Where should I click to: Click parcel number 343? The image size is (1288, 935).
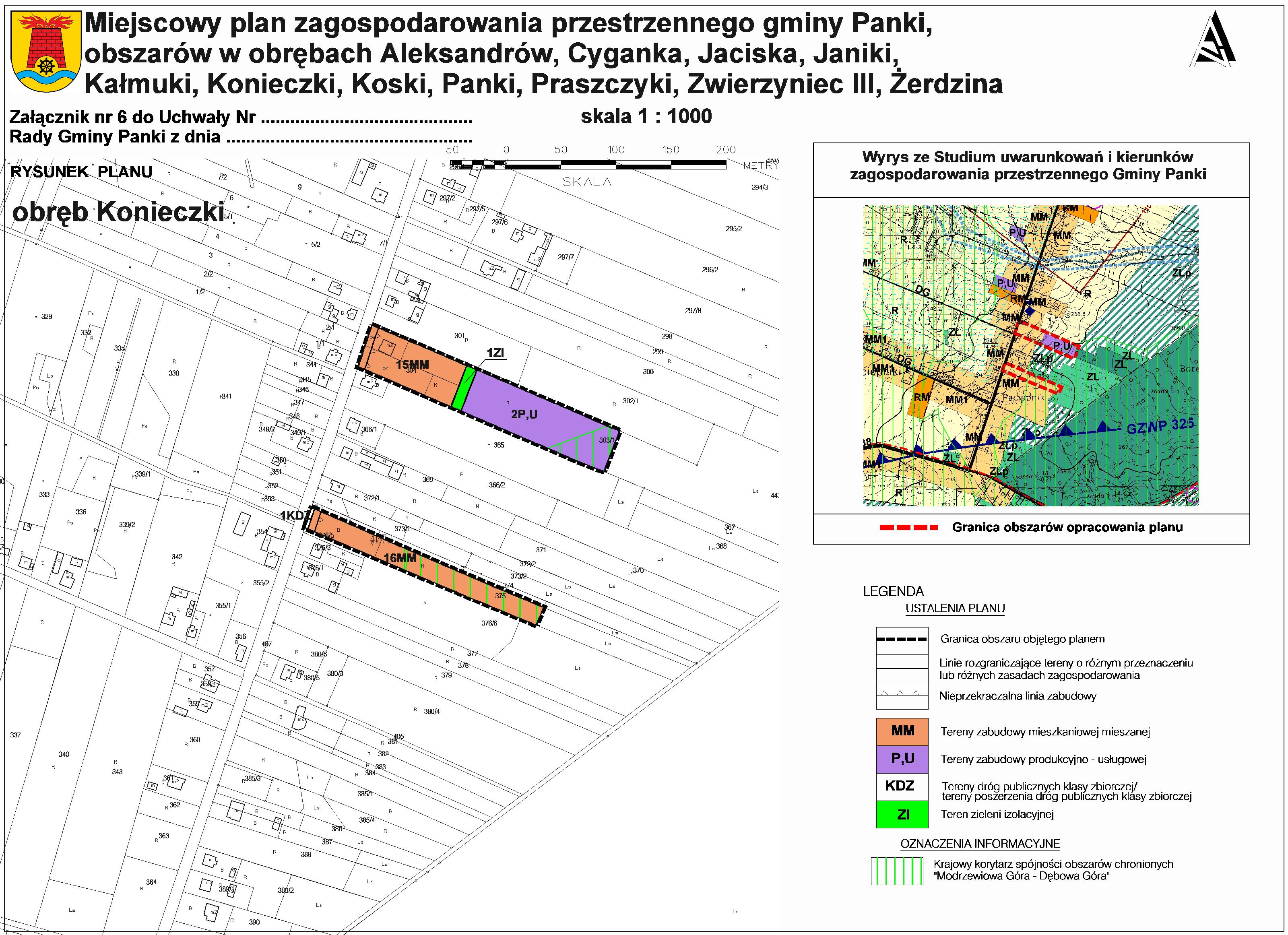tap(117, 772)
